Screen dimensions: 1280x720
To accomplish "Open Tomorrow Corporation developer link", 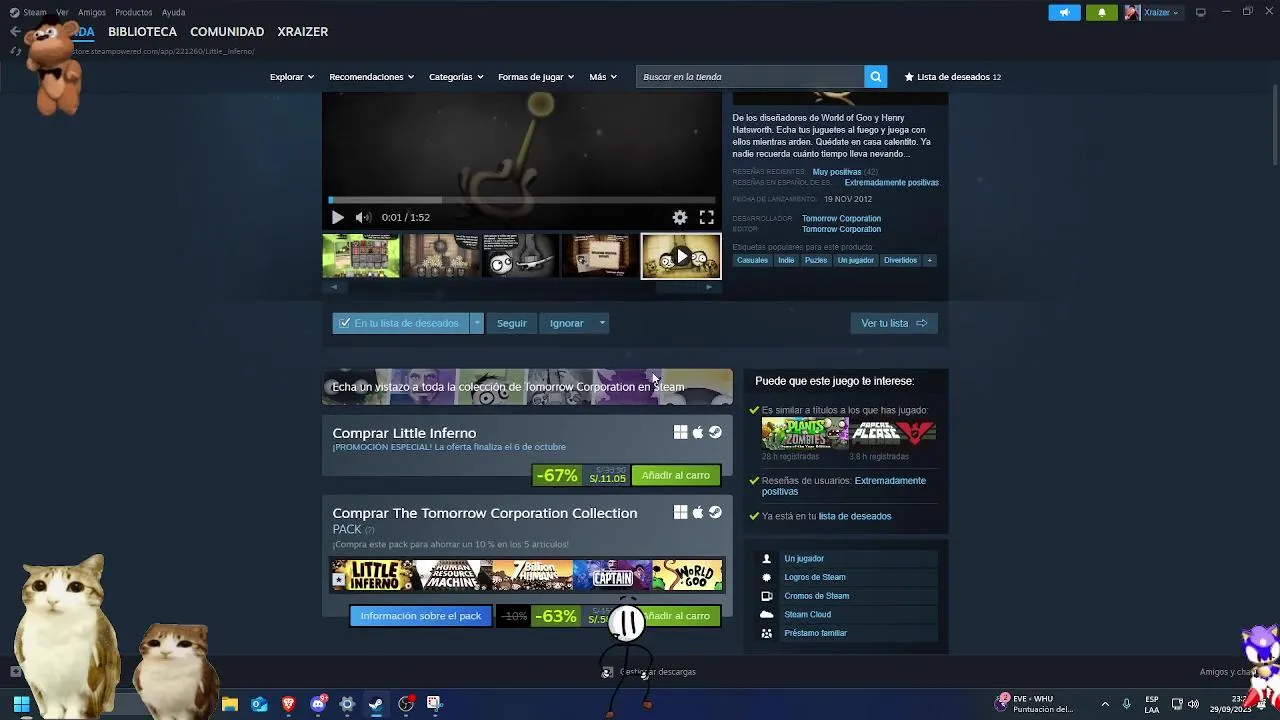I will coord(841,218).
